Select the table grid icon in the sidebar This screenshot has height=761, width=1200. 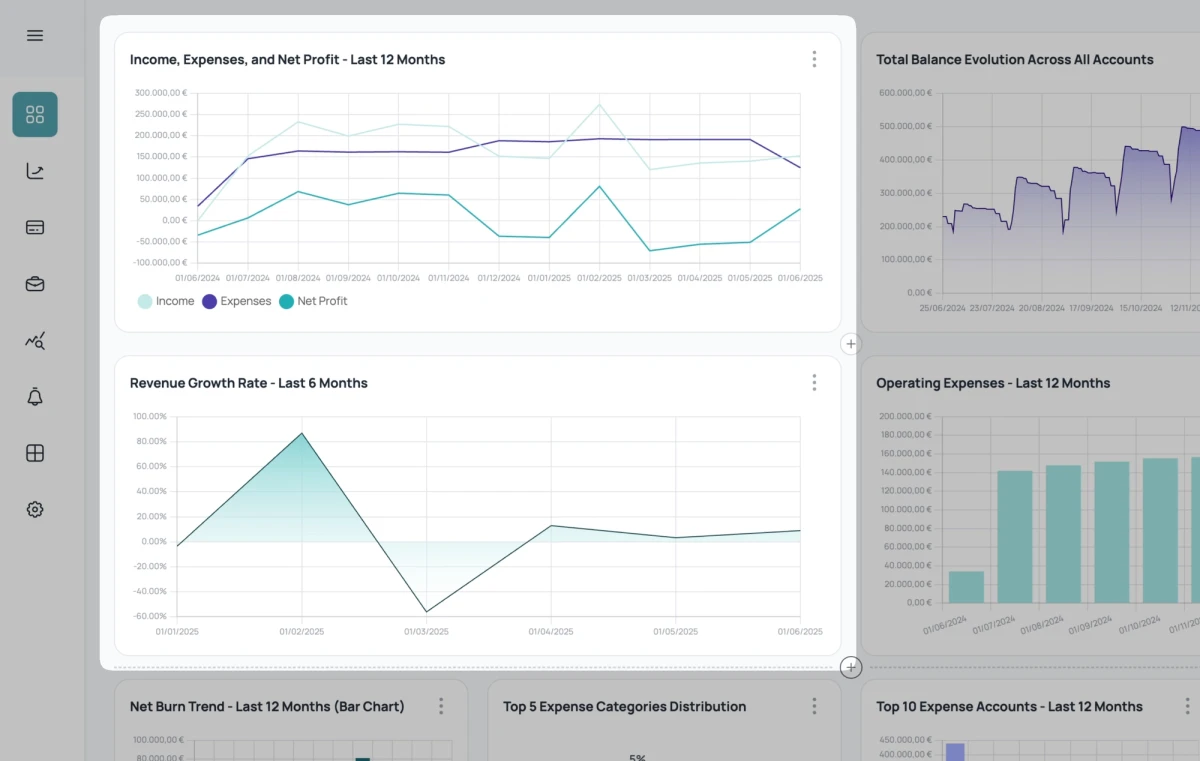tap(34, 453)
